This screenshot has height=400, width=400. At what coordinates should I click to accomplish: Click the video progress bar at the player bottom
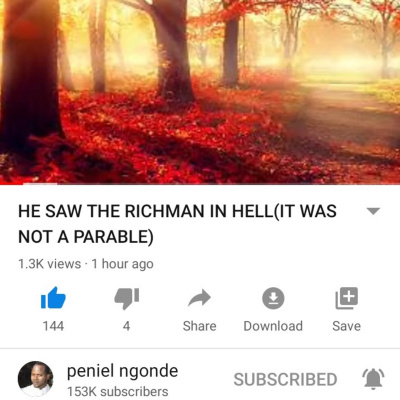click(x=200, y=184)
